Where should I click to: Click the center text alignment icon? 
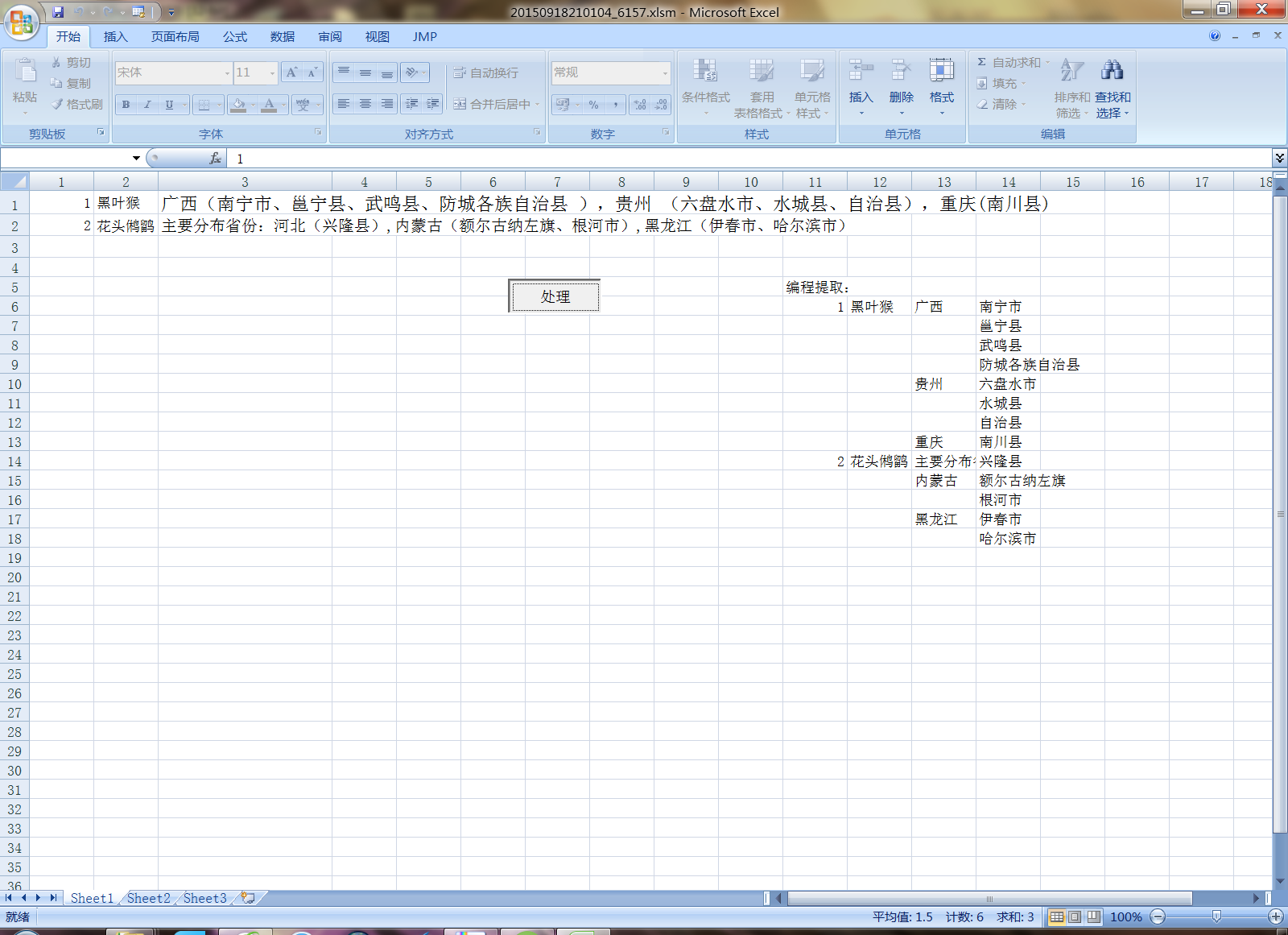[x=365, y=104]
